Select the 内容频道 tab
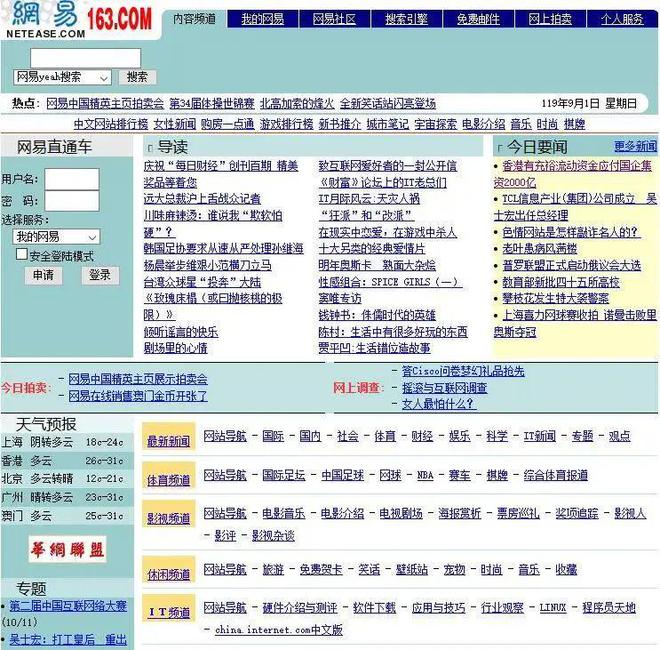 194,19
